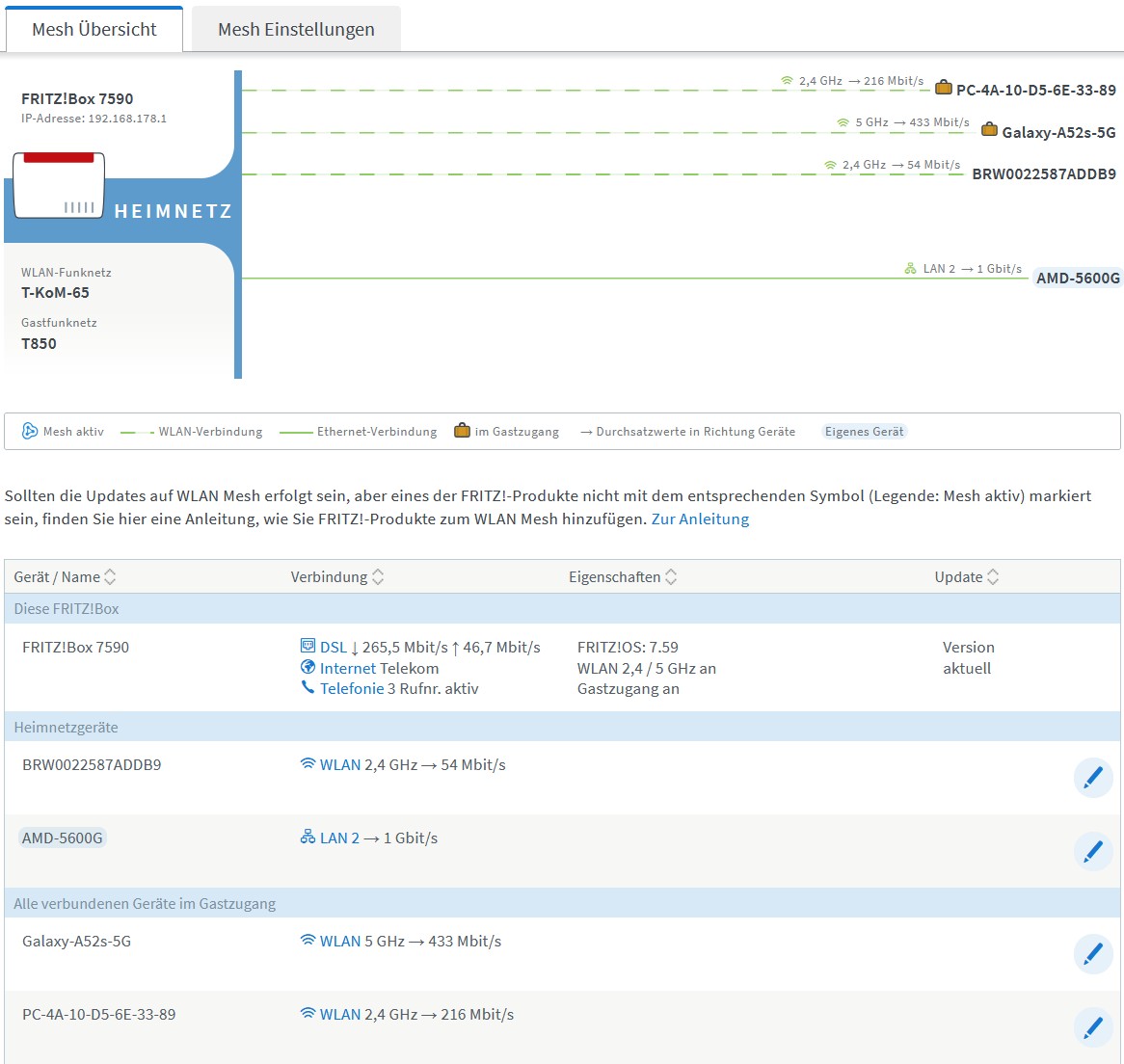Click the LAN network icon in the AMD-5600G table row
1124x1064 pixels.
coord(308,837)
